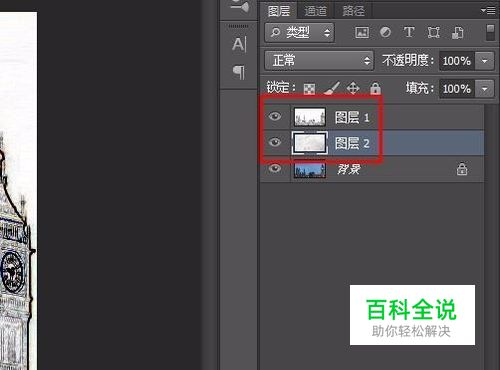Filter layers by shape type
500x370 pixels.
(x=433, y=32)
